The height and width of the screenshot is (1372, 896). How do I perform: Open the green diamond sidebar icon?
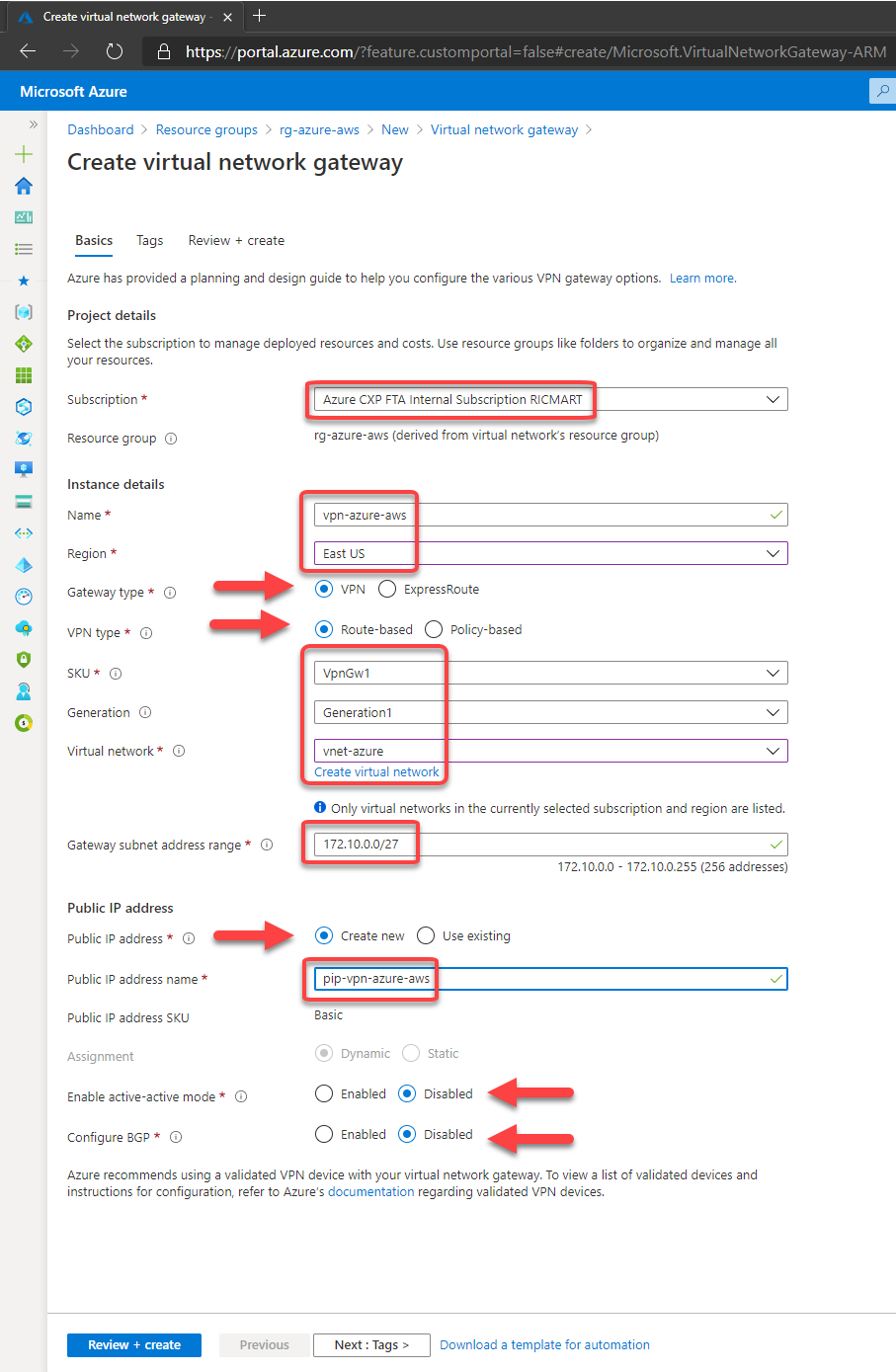click(x=24, y=344)
